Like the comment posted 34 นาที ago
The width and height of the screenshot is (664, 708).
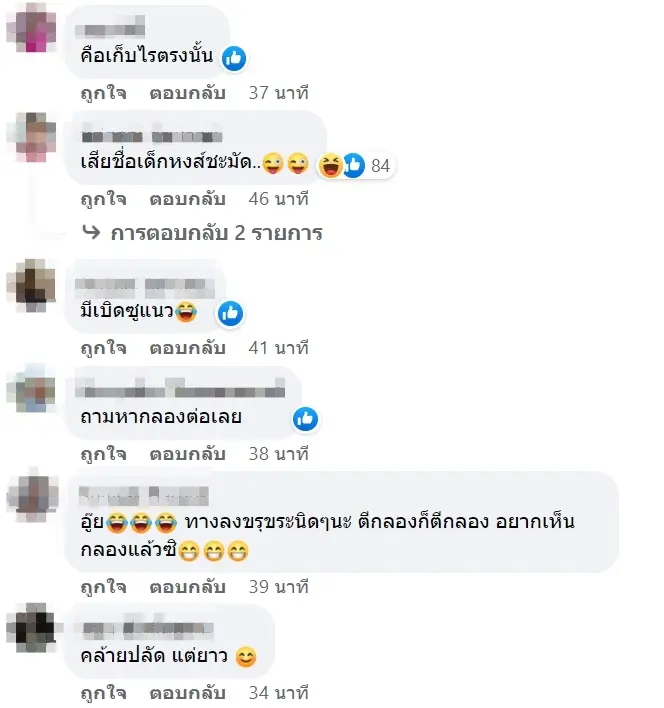click(x=103, y=693)
